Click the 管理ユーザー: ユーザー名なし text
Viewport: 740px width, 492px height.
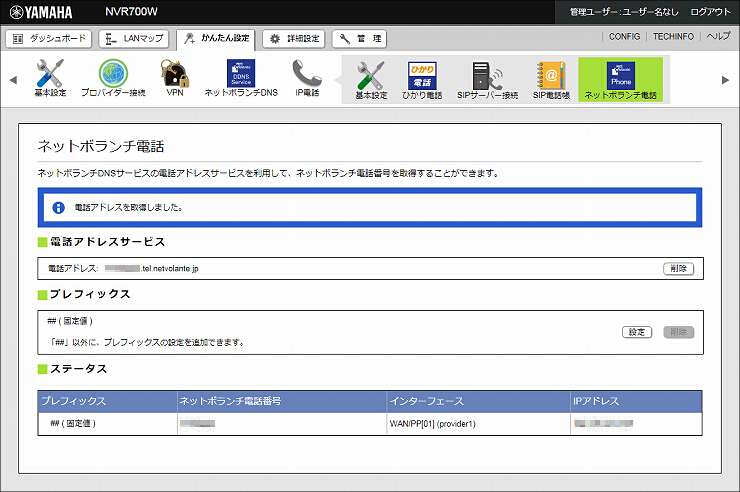click(624, 12)
